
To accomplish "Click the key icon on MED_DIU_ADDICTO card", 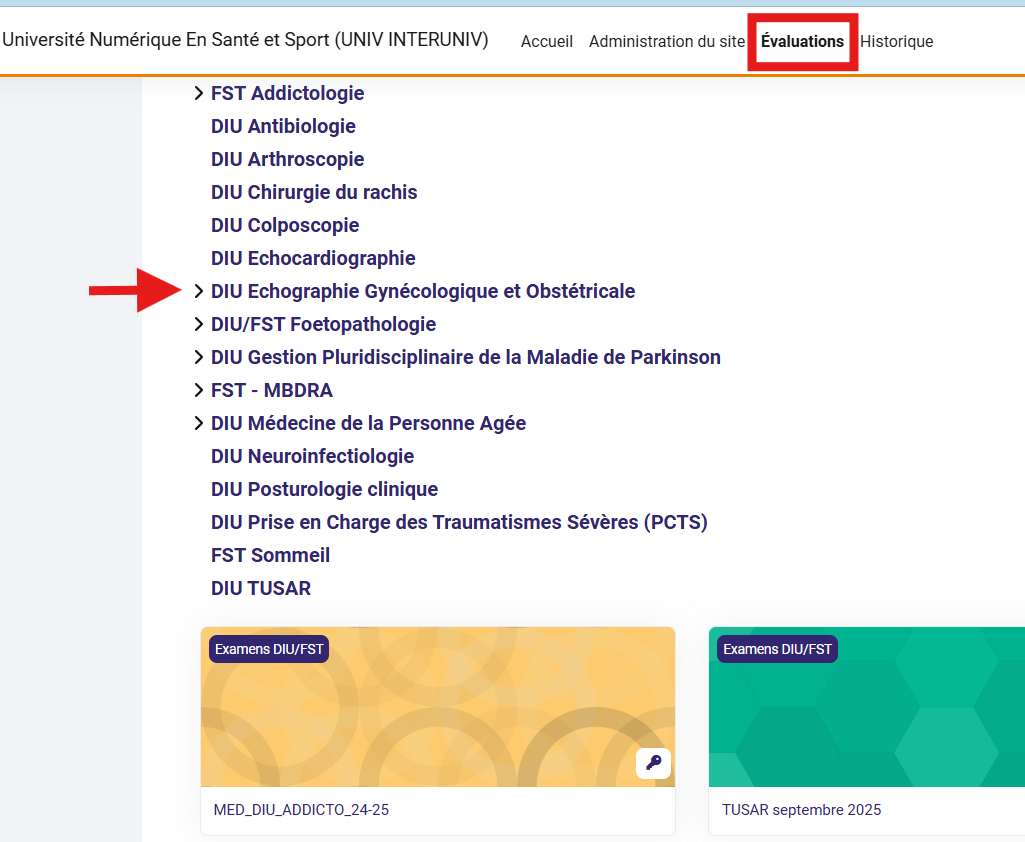I will pos(653,763).
